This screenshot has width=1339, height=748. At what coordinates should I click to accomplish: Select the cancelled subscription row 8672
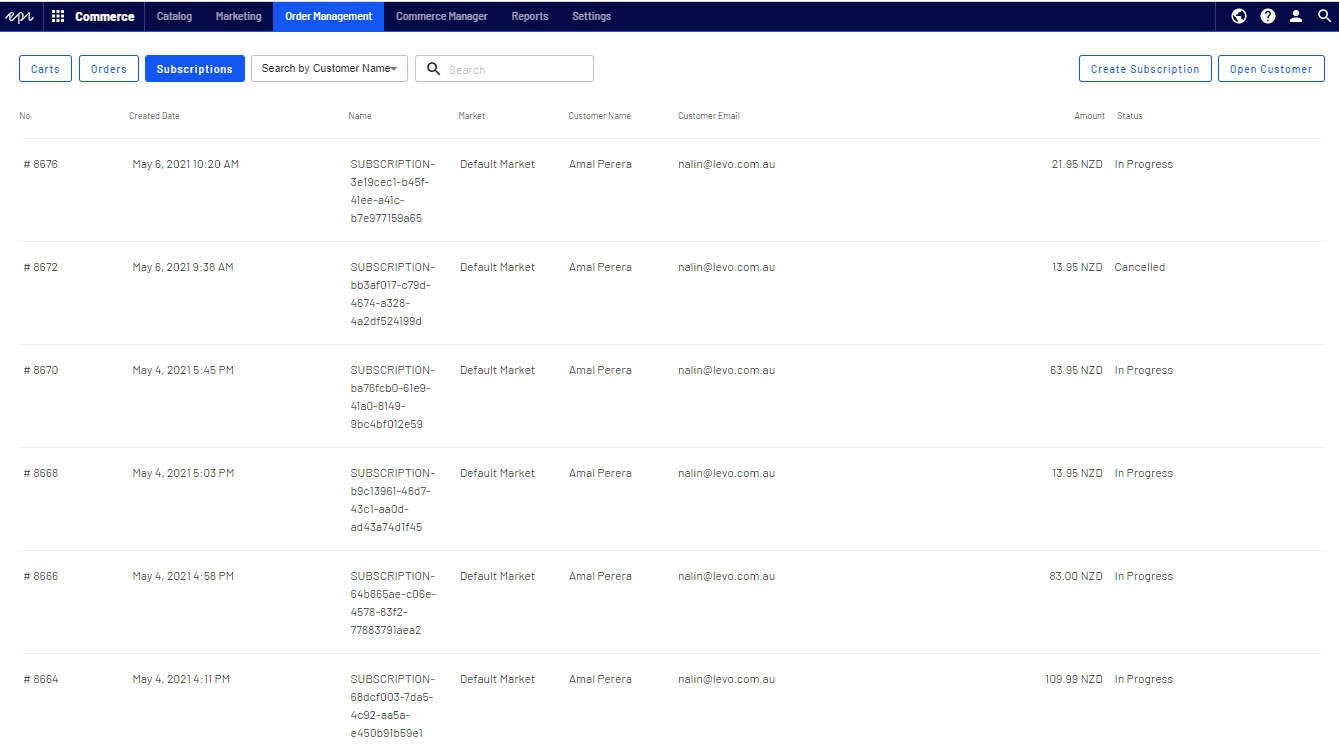point(41,267)
